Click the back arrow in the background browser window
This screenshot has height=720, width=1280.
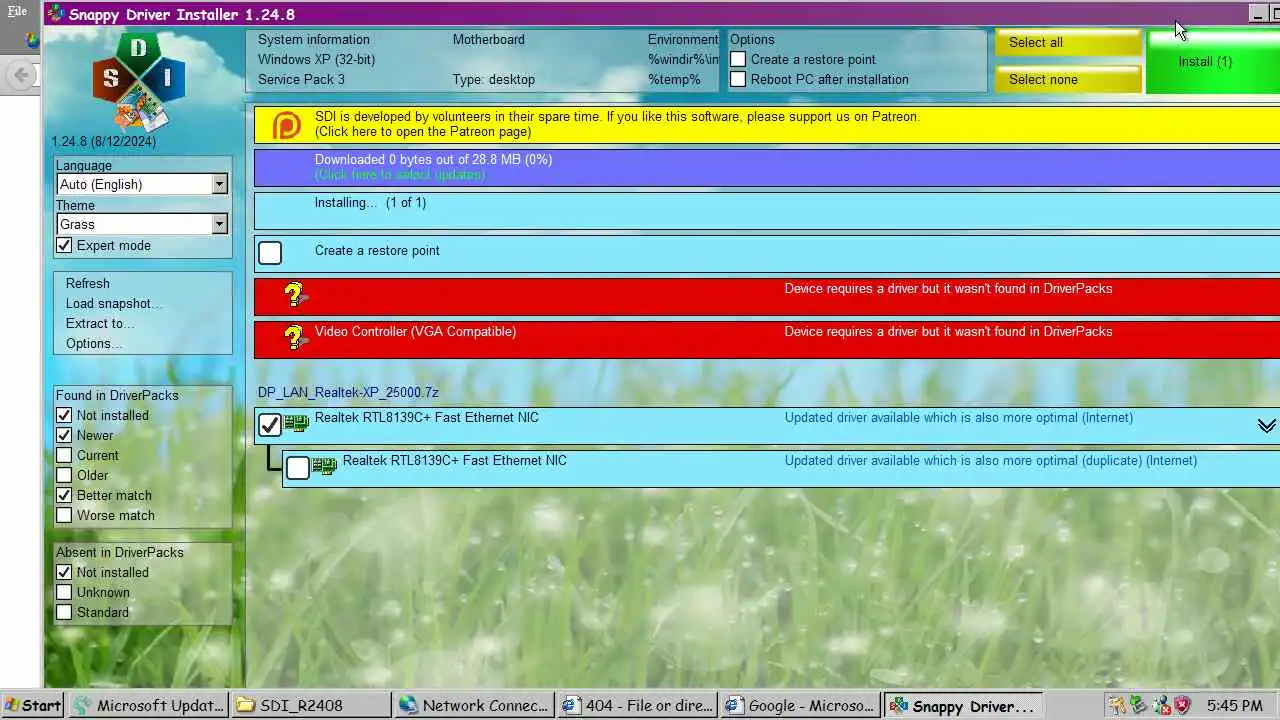coord(20,75)
